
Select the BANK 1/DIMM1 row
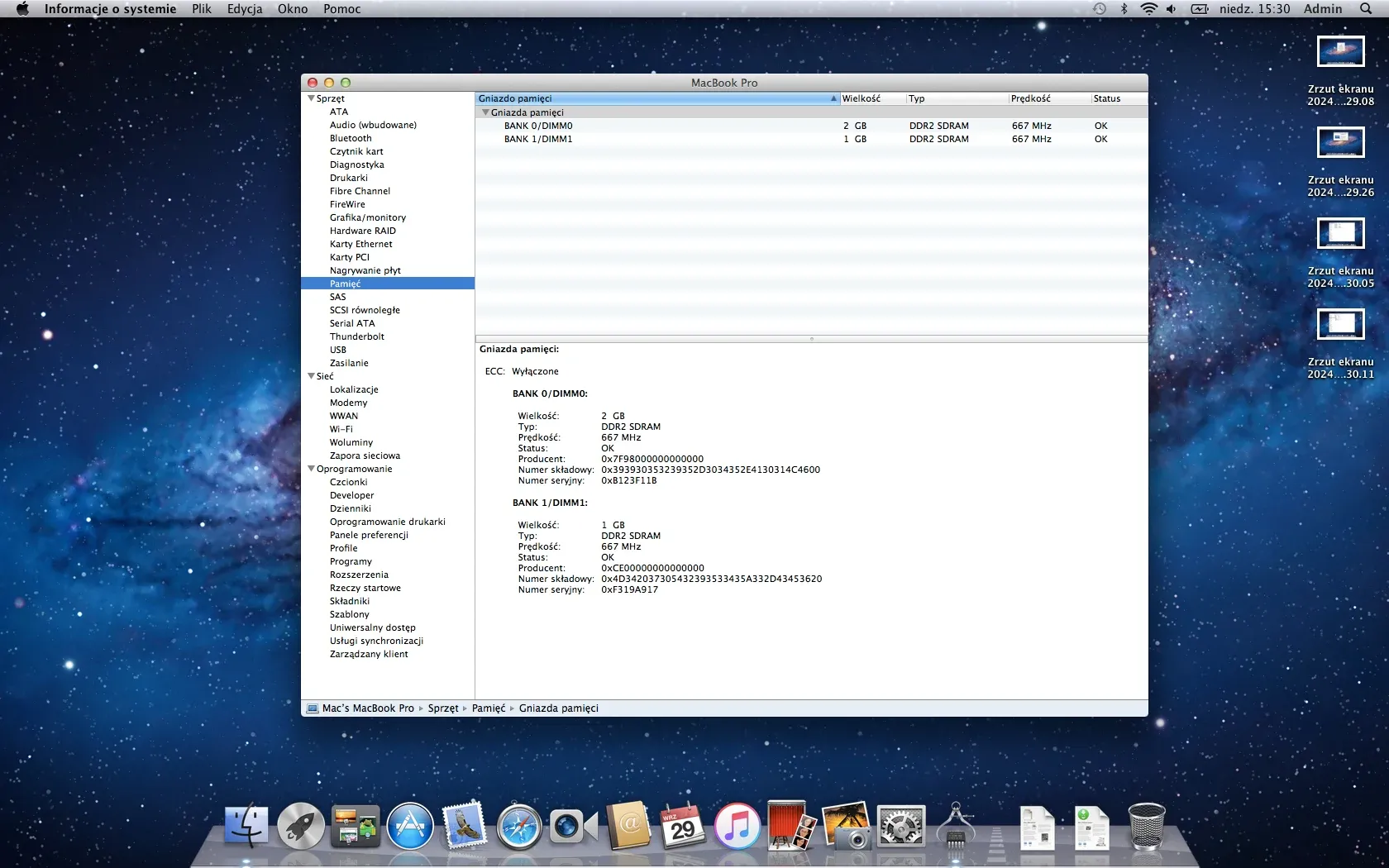(x=811, y=139)
